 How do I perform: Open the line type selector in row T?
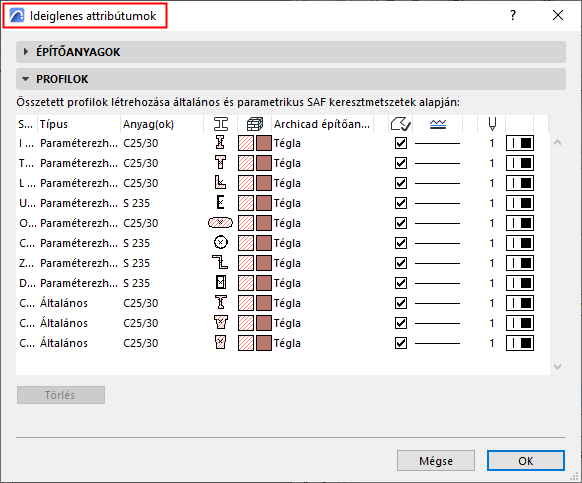point(437,163)
